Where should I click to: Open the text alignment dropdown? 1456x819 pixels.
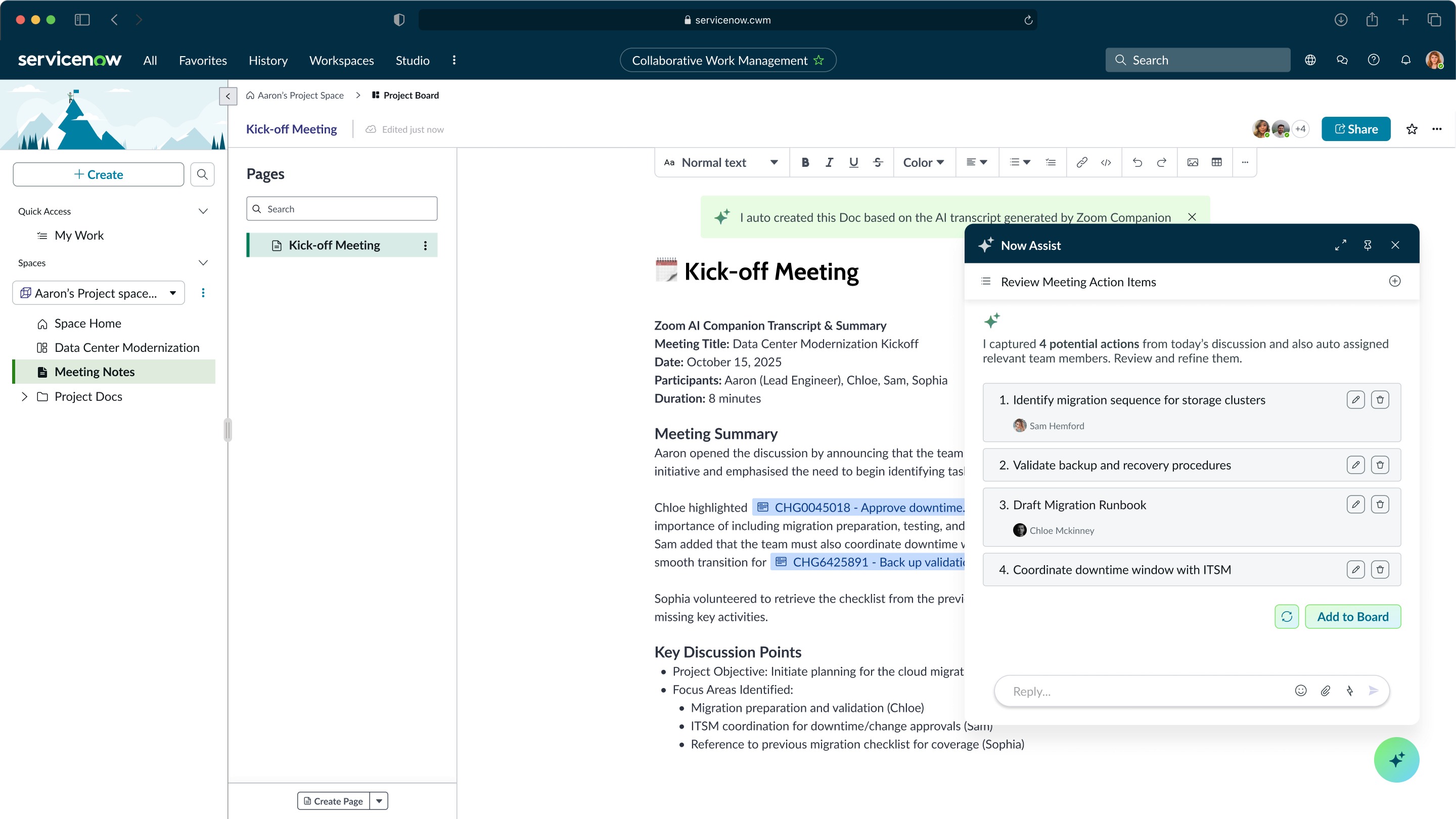pos(977,163)
